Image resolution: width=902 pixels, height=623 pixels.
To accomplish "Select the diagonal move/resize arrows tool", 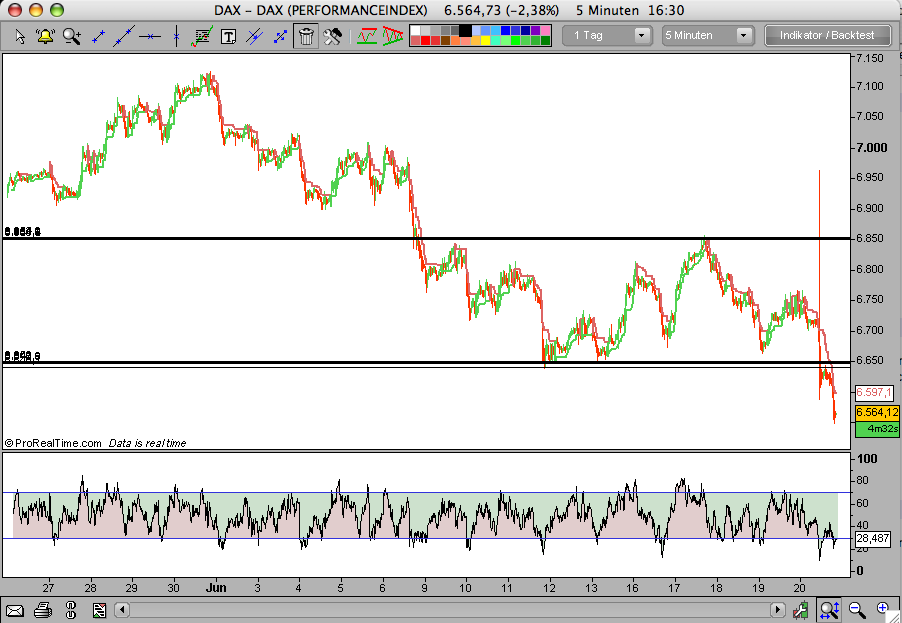I will pos(280,37).
